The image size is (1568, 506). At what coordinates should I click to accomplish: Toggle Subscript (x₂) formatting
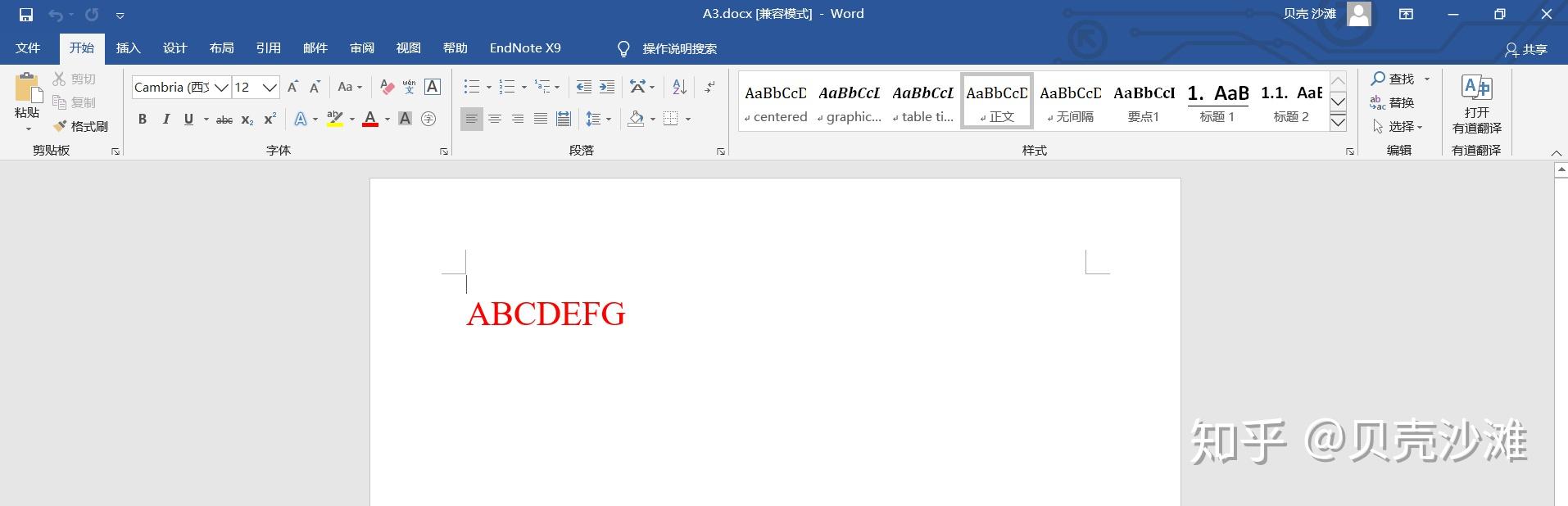[247, 120]
